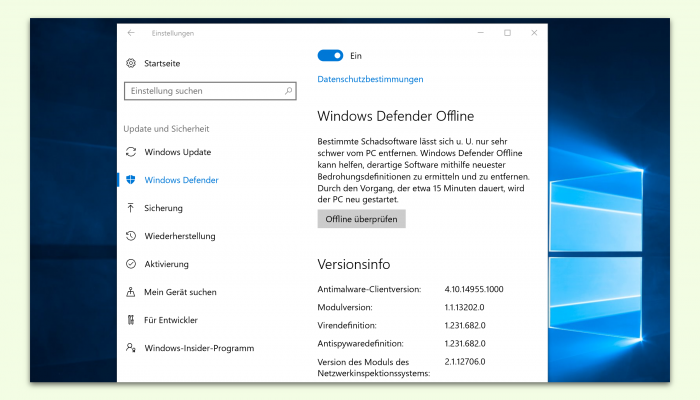The width and height of the screenshot is (700, 400).
Task: Click the Mein Gerät suchen icon
Action: click(x=131, y=292)
